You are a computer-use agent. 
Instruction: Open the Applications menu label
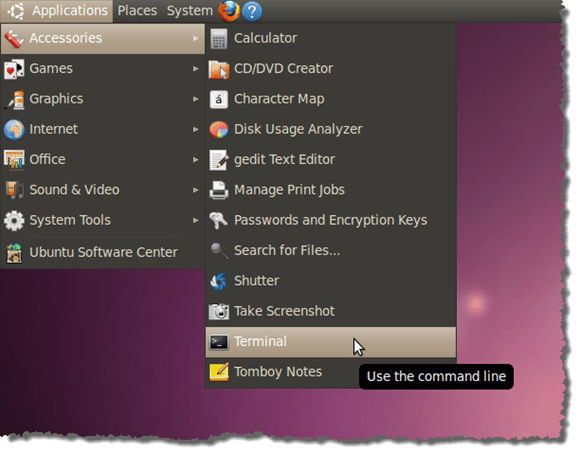(70, 11)
